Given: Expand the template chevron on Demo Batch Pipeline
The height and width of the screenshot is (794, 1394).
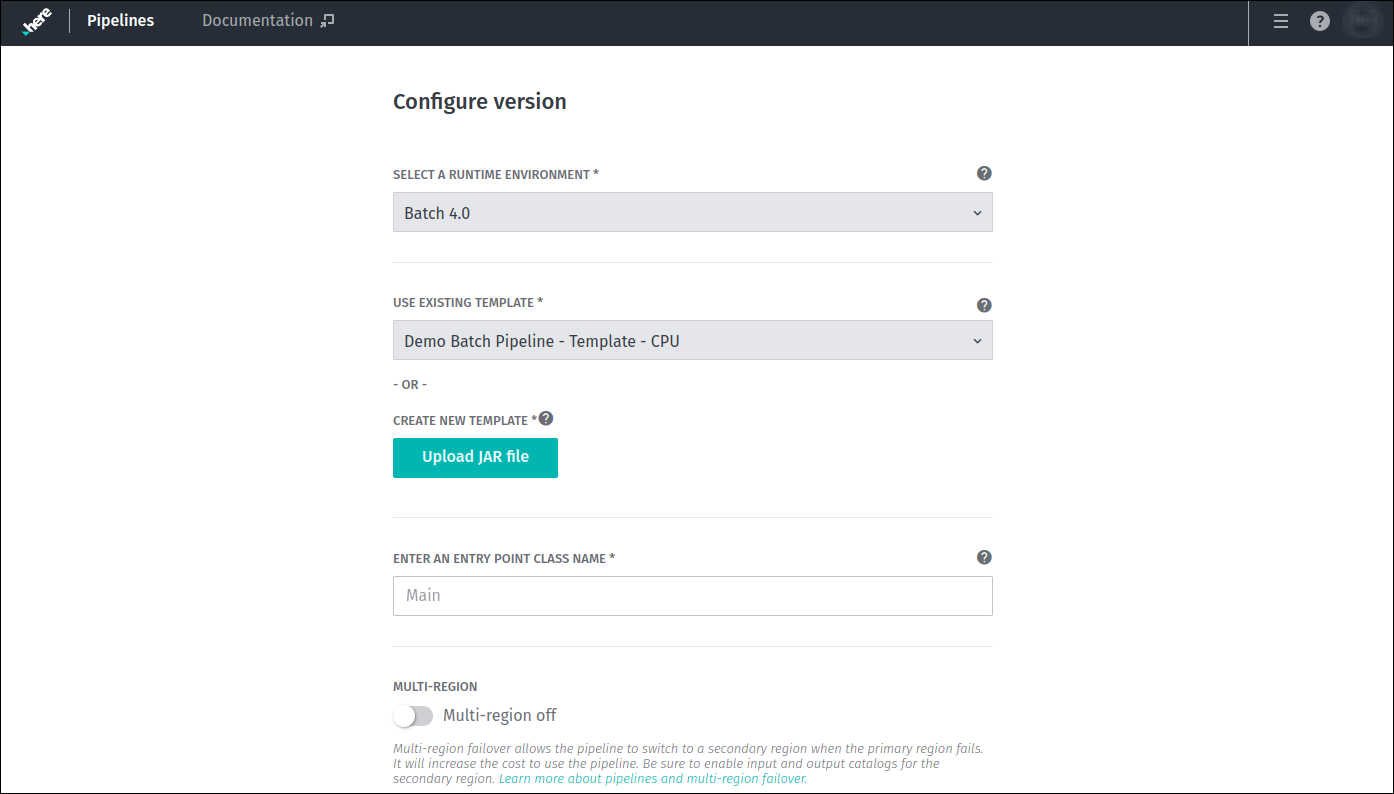Looking at the screenshot, I should click(977, 340).
